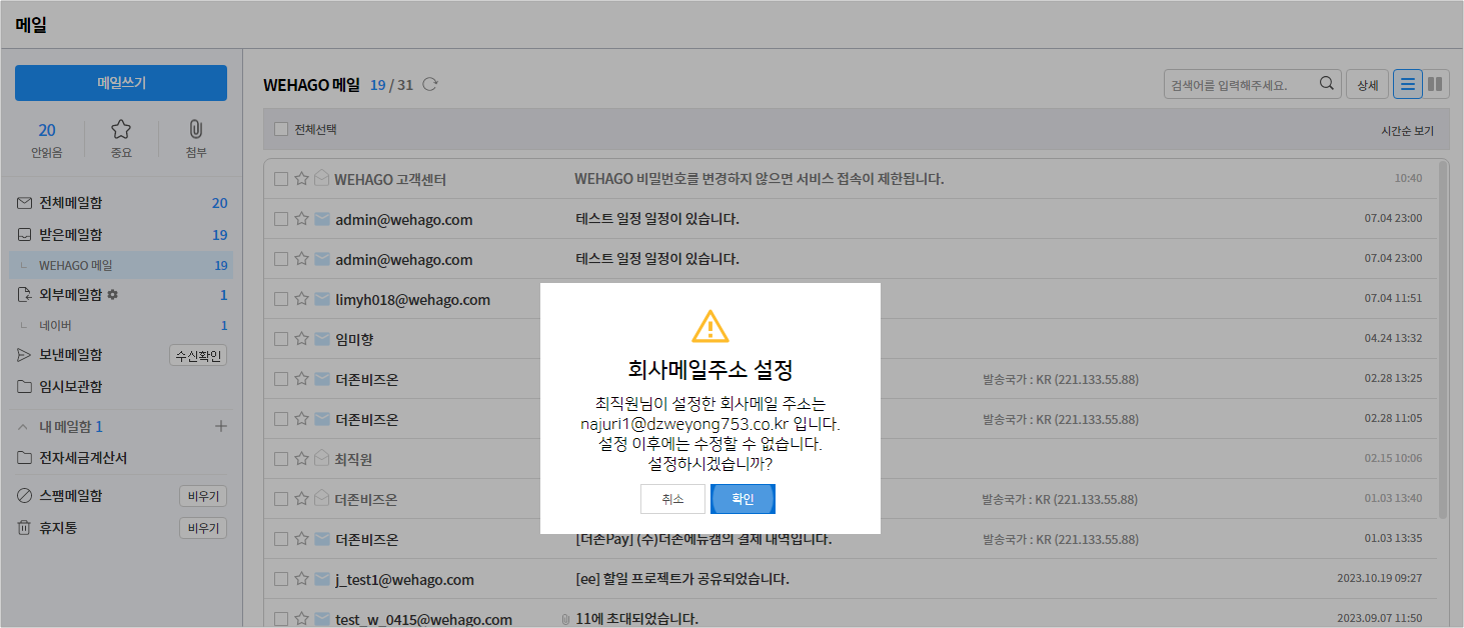1464x628 pixels.
Task: Add new folder with plus icon
Action: [221, 427]
